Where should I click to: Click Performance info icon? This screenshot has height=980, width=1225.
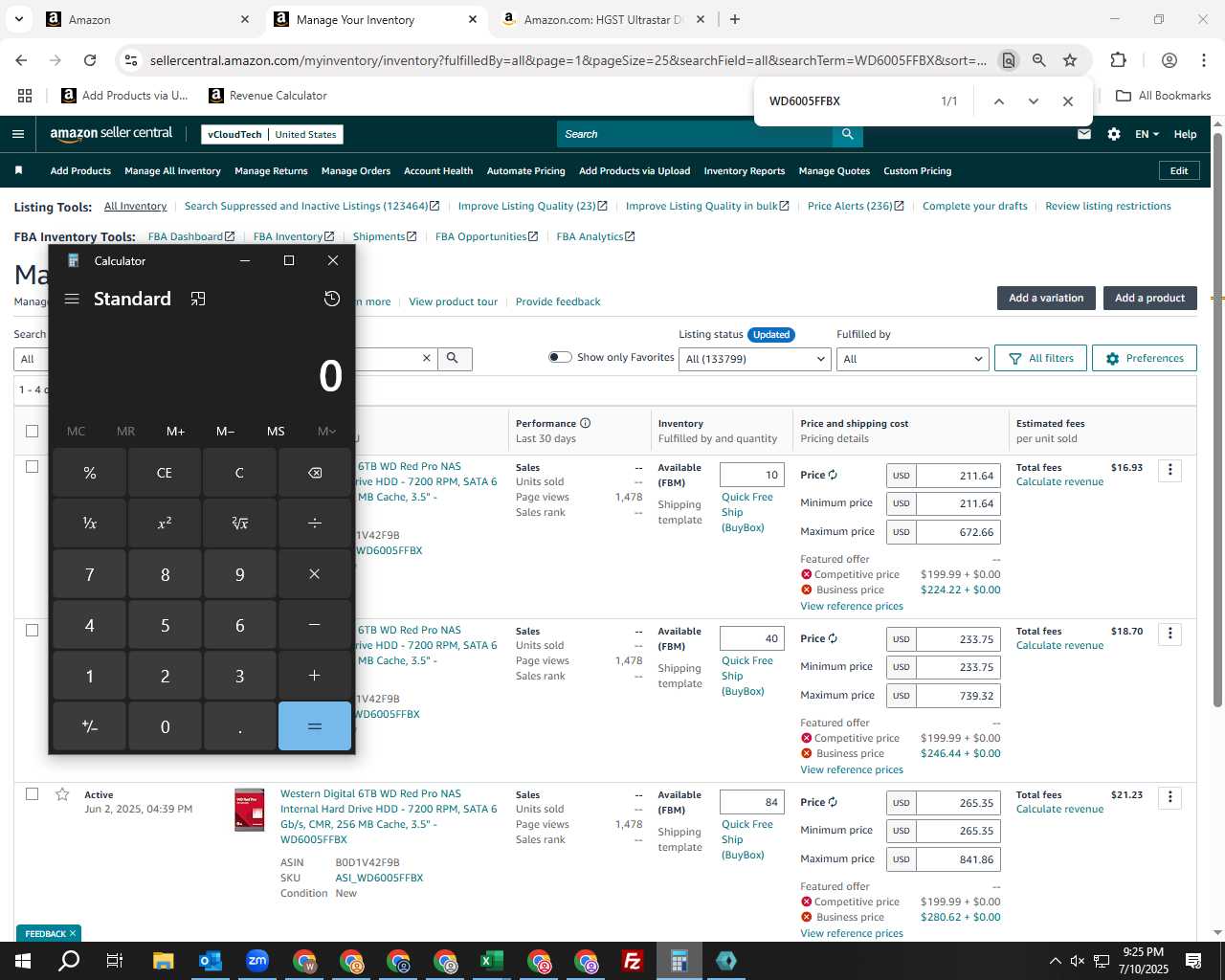585,423
